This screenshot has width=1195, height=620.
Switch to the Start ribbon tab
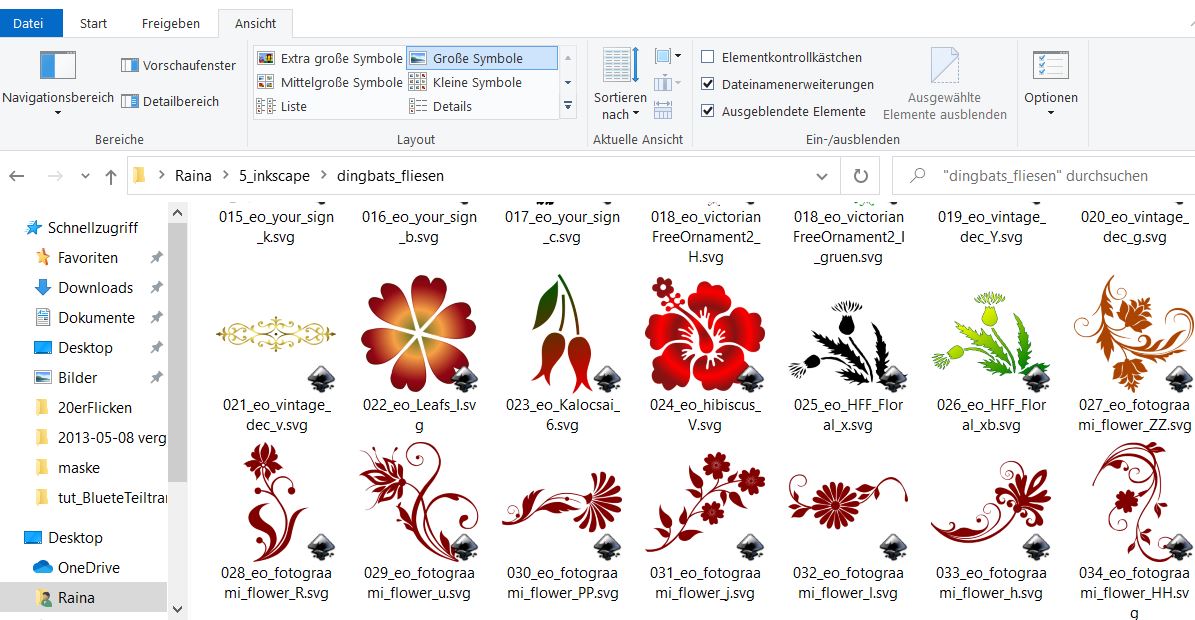click(x=93, y=24)
